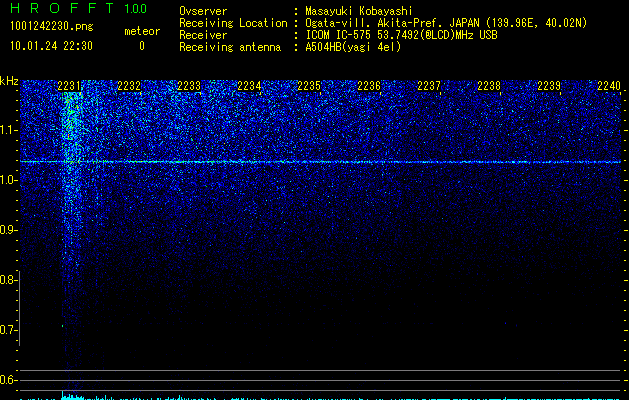
Task: Click the 2231 time marker
Action: pos(69,86)
